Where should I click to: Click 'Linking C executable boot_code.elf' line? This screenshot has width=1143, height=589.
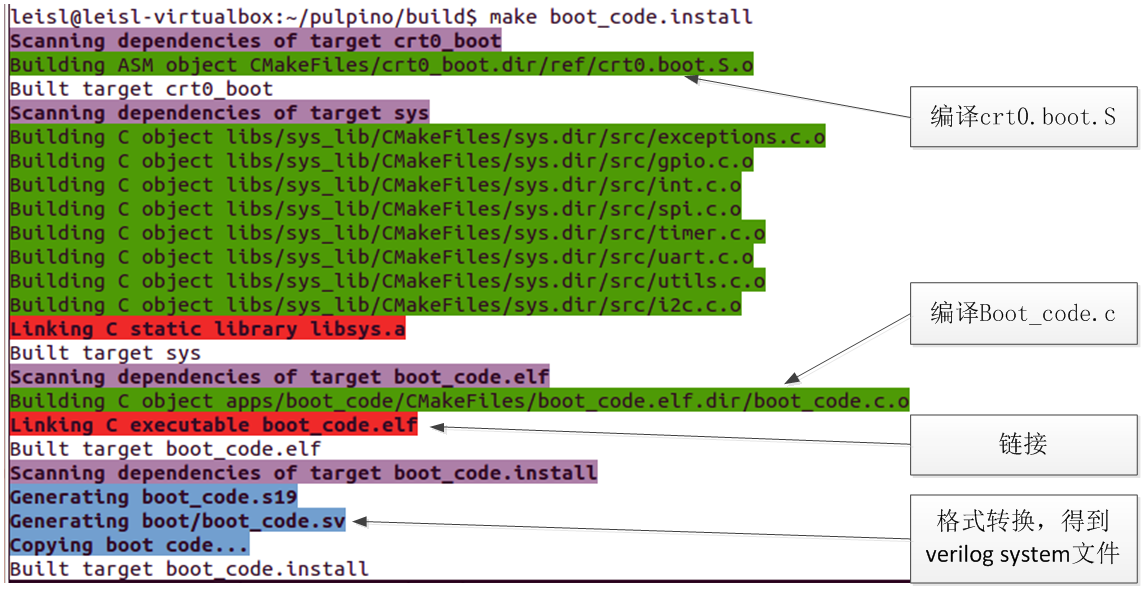tap(213, 425)
